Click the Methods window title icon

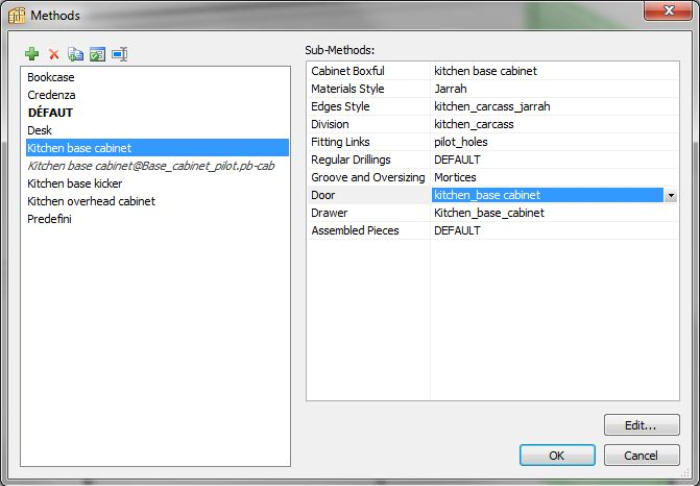click(x=16, y=15)
